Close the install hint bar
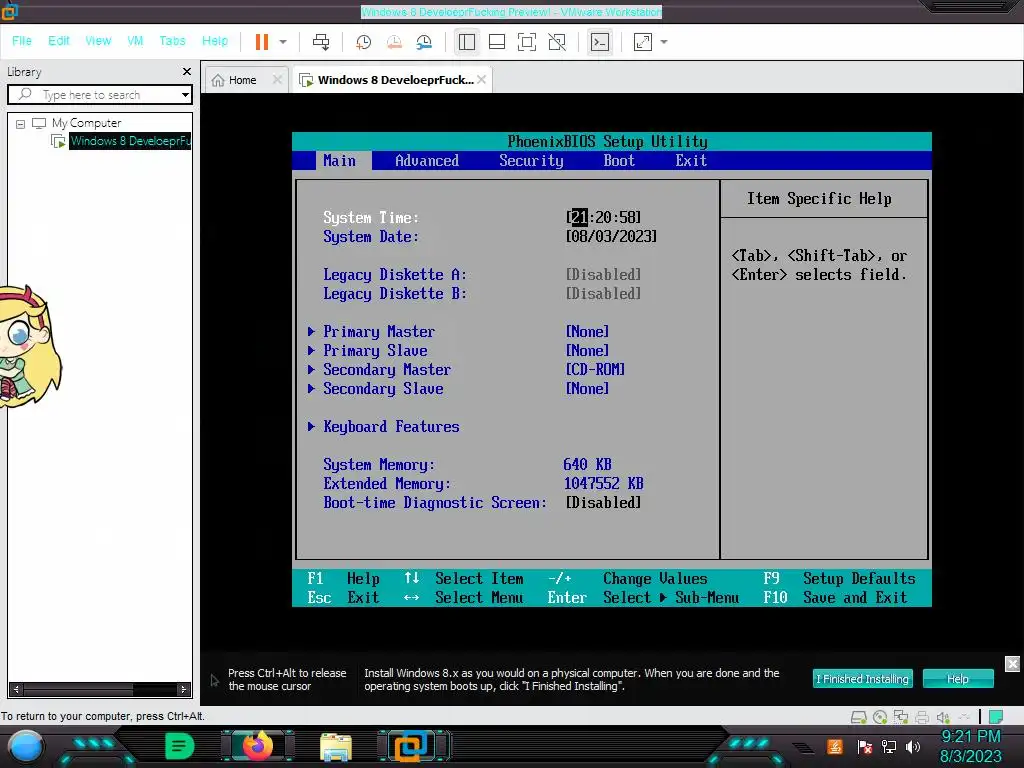This screenshot has height=768, width=1024. 1012,664
